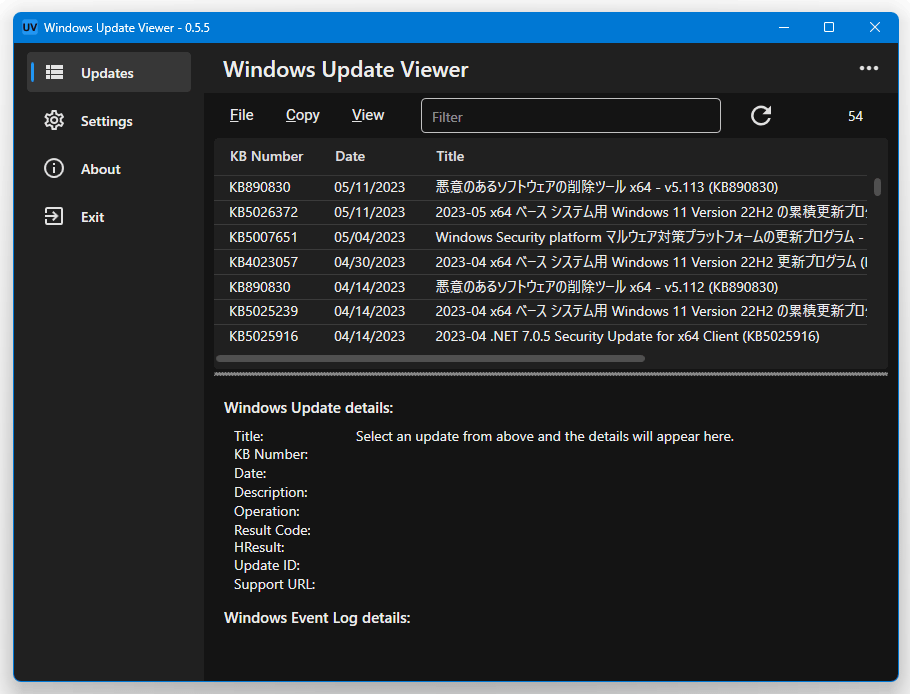Close the Windows Update Viewer window
Screen dimensions: 910x694
pyautogui.click(x=875, y=27)
